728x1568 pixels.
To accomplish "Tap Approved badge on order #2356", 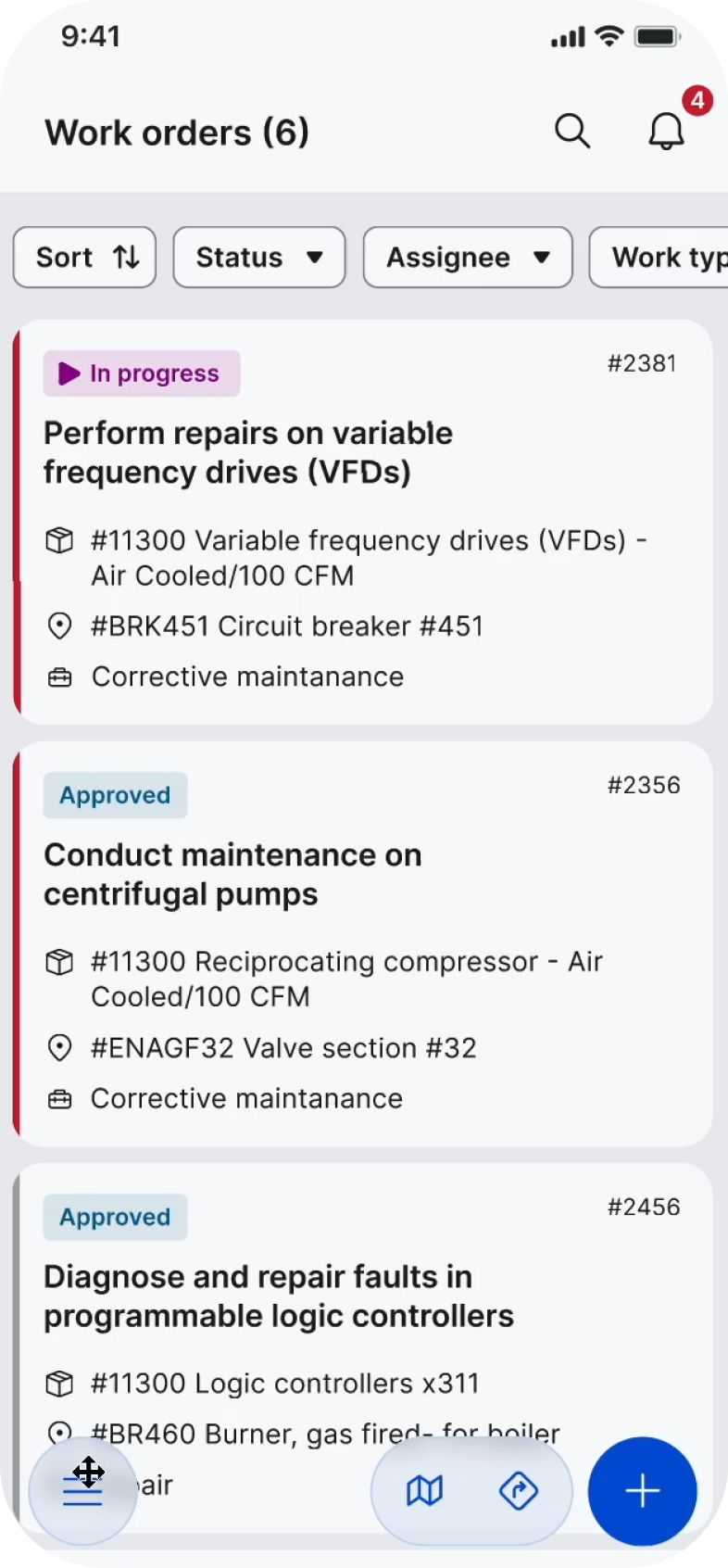I will coord(116,795).
